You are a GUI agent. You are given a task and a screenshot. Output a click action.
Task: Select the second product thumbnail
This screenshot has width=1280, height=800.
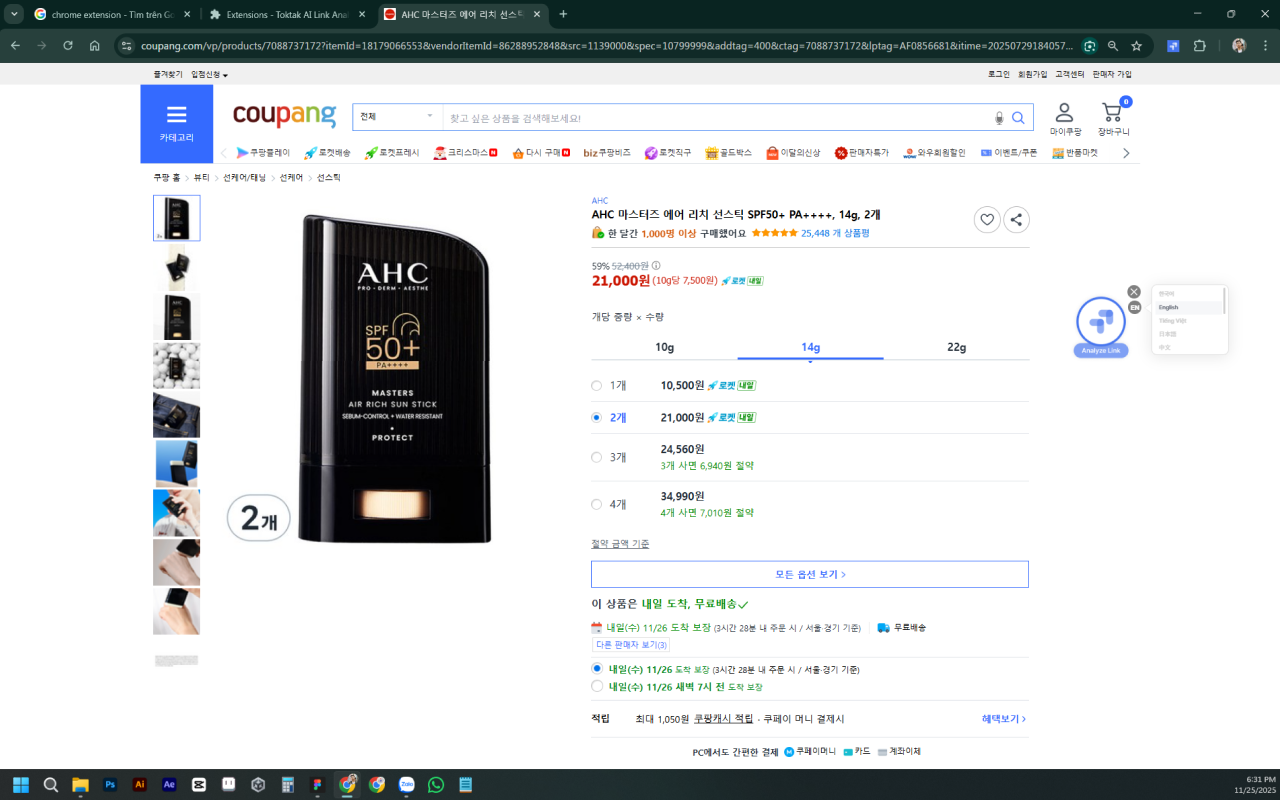pyautogui.click(x=176, y=267)
